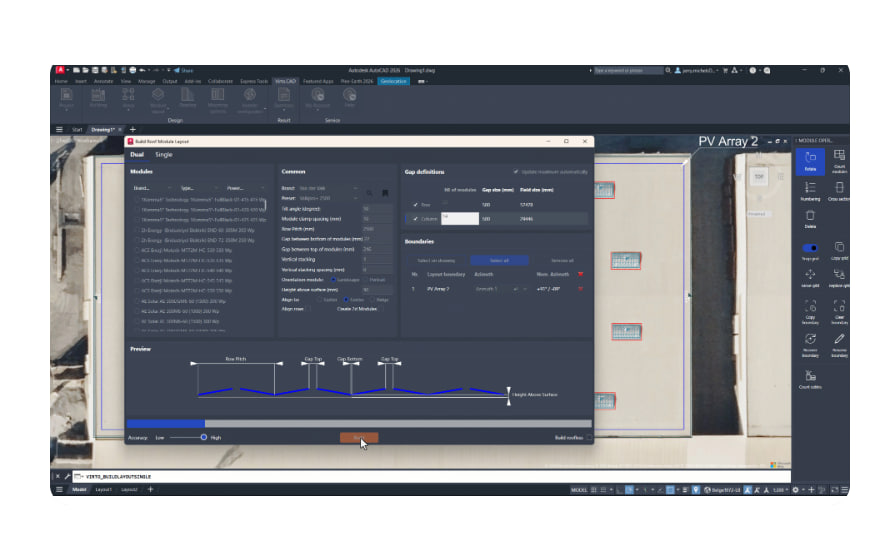
Task: Open the Brand filter dropdown in Modules
Action: click(x=152, y=188)
